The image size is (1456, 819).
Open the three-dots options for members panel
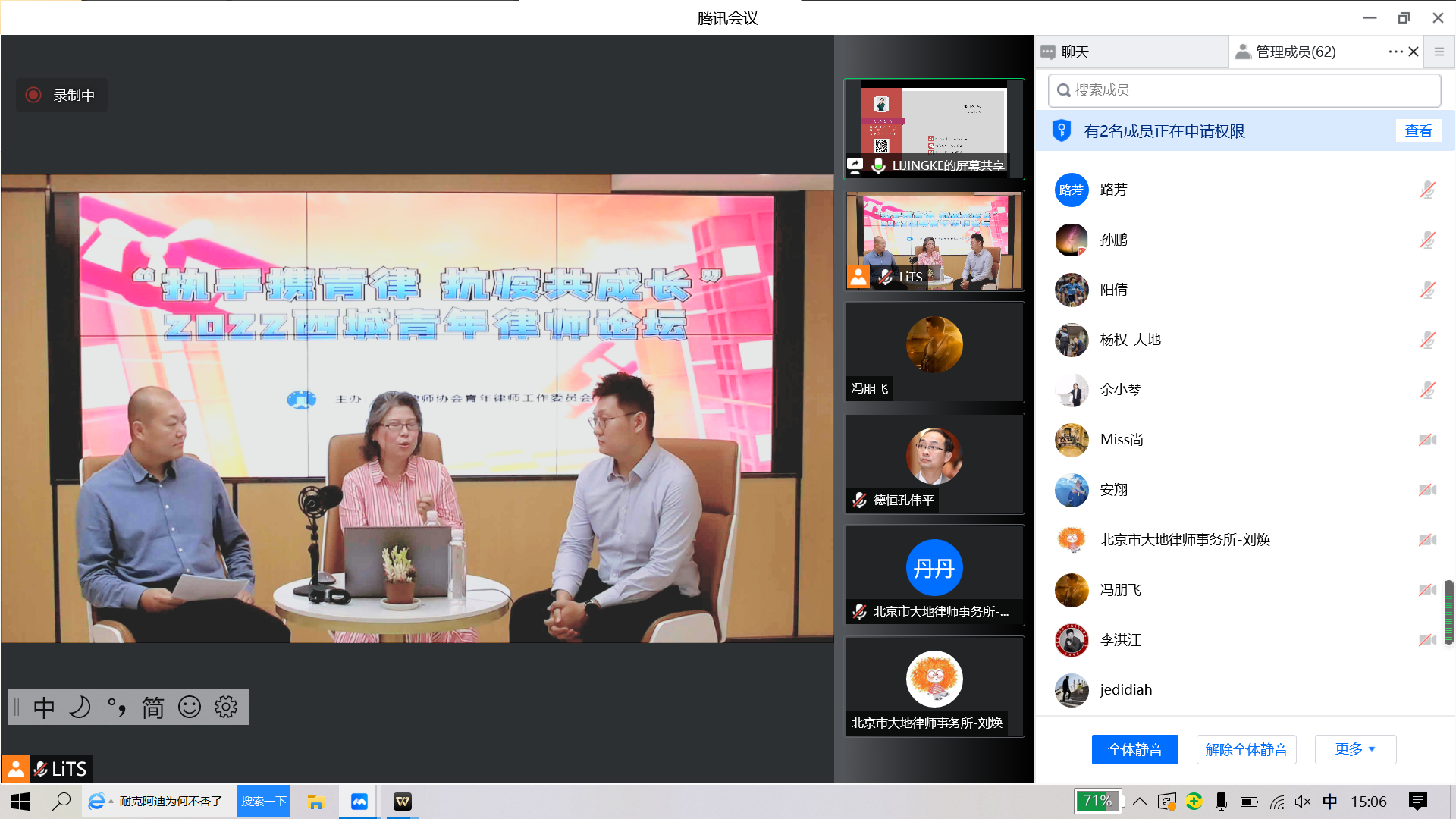point(1395,52)
